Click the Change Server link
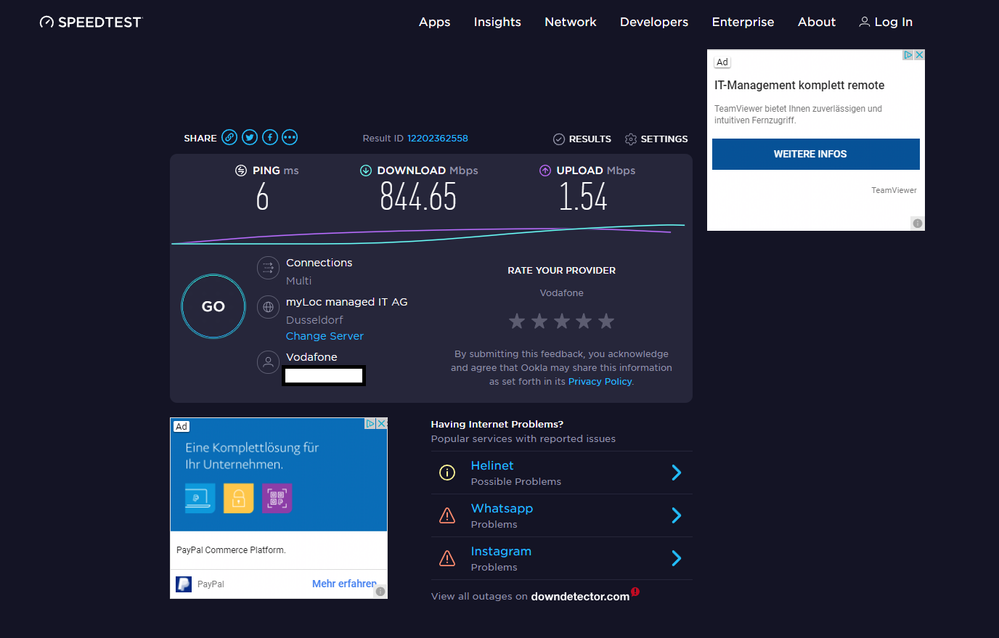 pos(325,336)
